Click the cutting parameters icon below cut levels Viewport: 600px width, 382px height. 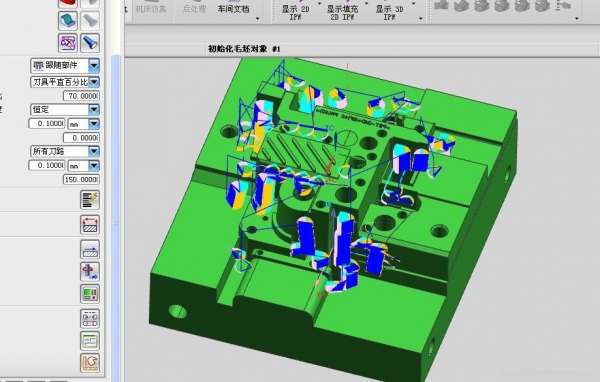pos(90,249)
